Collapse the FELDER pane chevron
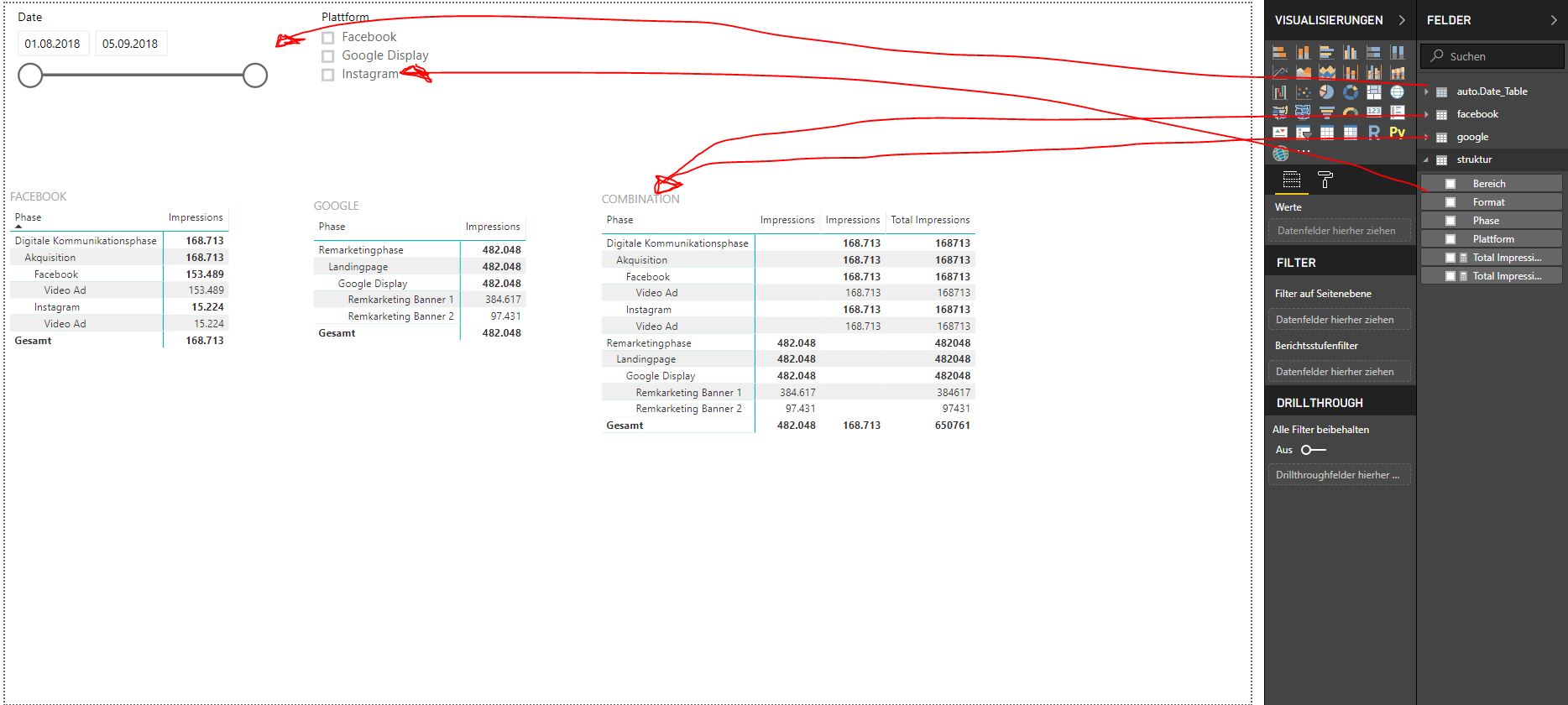The image size is (1568, 705). (x=1553, y=20)
